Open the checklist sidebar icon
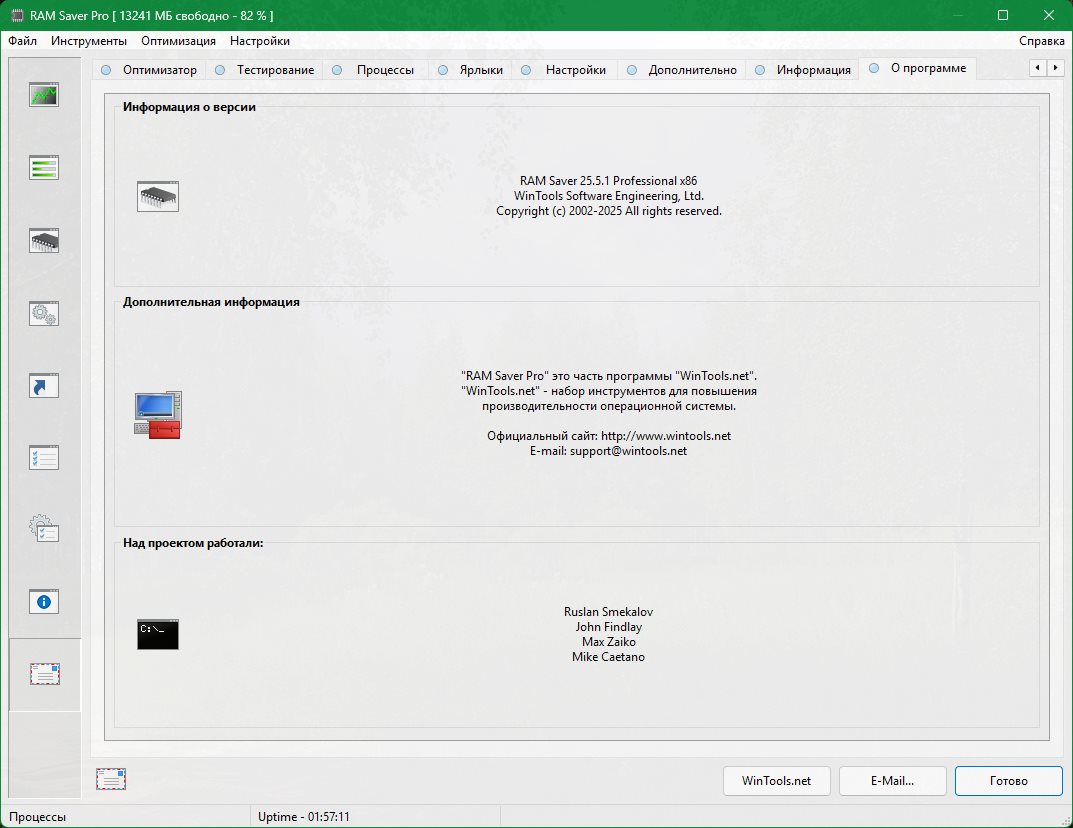1073x828 pixels. [x=44, y=458]
